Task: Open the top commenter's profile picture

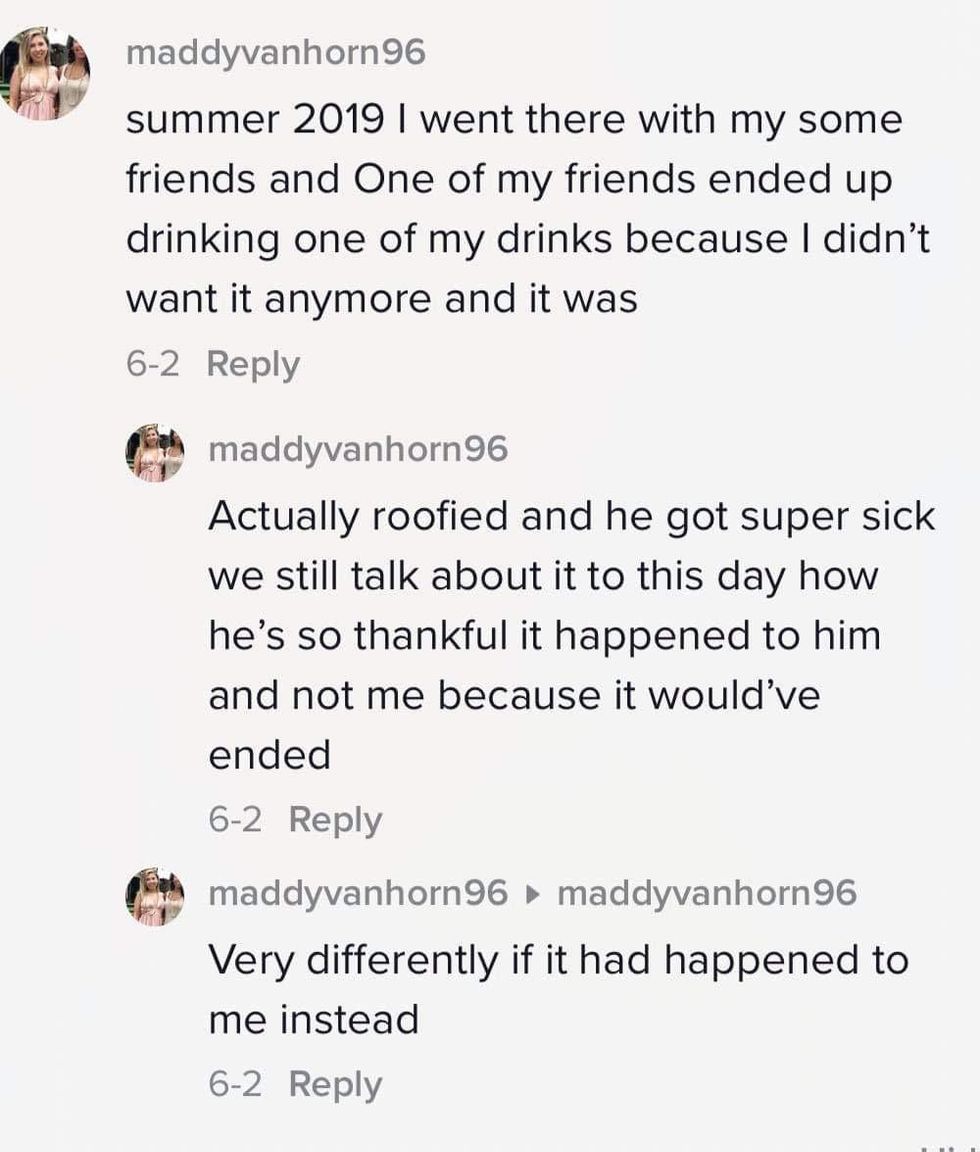Action: tap(45, 74)
